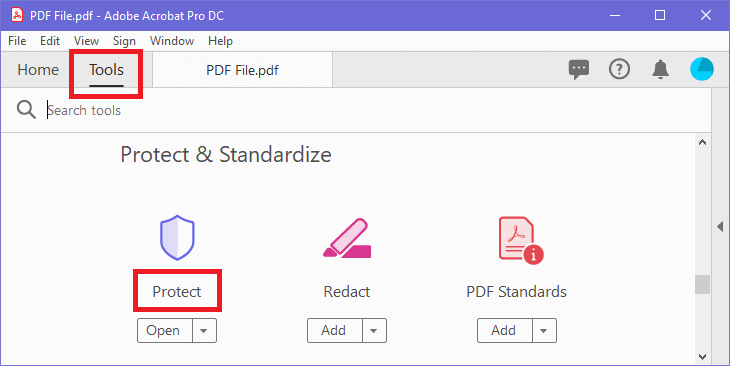This screenshot has width=730, height=366.
Task: Click the notifications bell icon
Action: pos(660,69)
